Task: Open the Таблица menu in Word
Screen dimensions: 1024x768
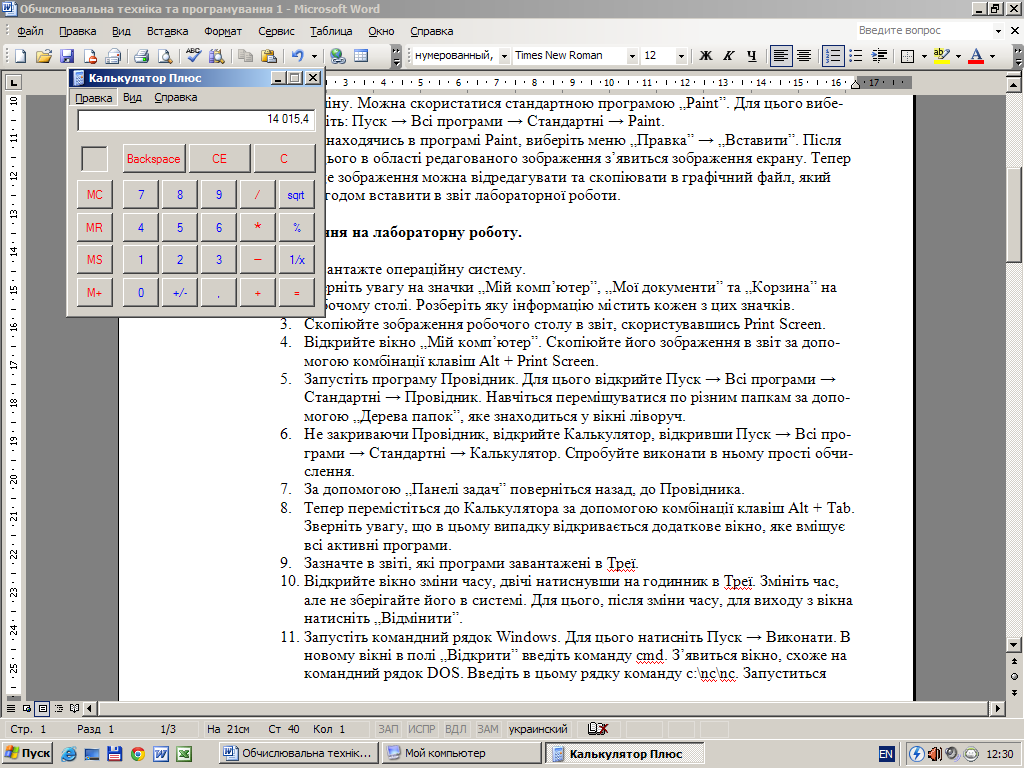Action: pyautogui.click(x=330, y=31)
